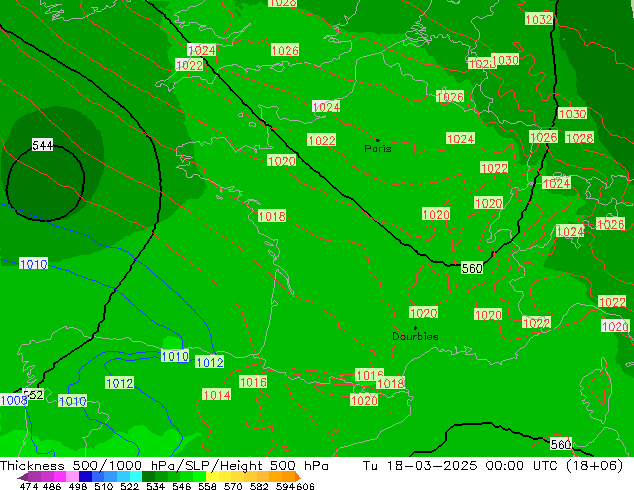Viewport: 634px width, 490px height.
Task: Click the map title 'Thickness 500/1000 hPa/SLP/Height 500 hPa'
Action: coord(164,466)
